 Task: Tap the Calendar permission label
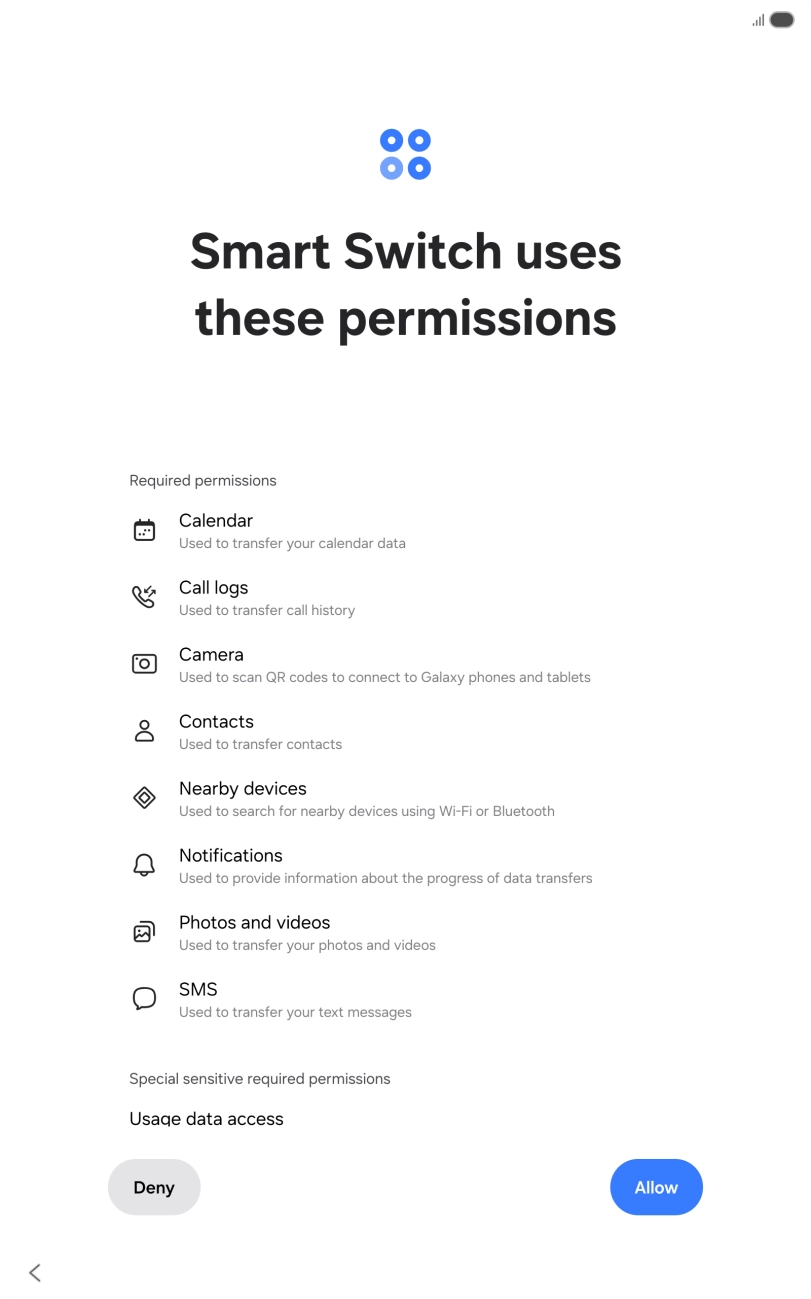pos(216,520)
